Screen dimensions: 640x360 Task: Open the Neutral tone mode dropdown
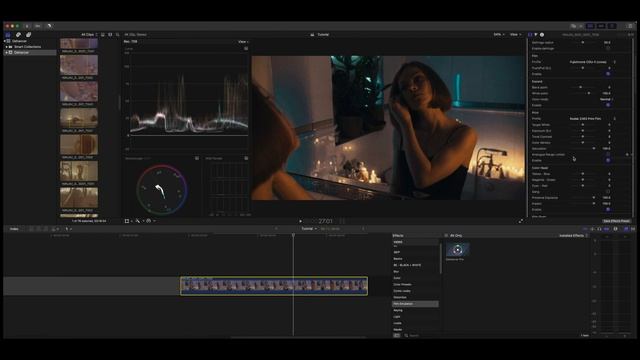tap(607, 99)
